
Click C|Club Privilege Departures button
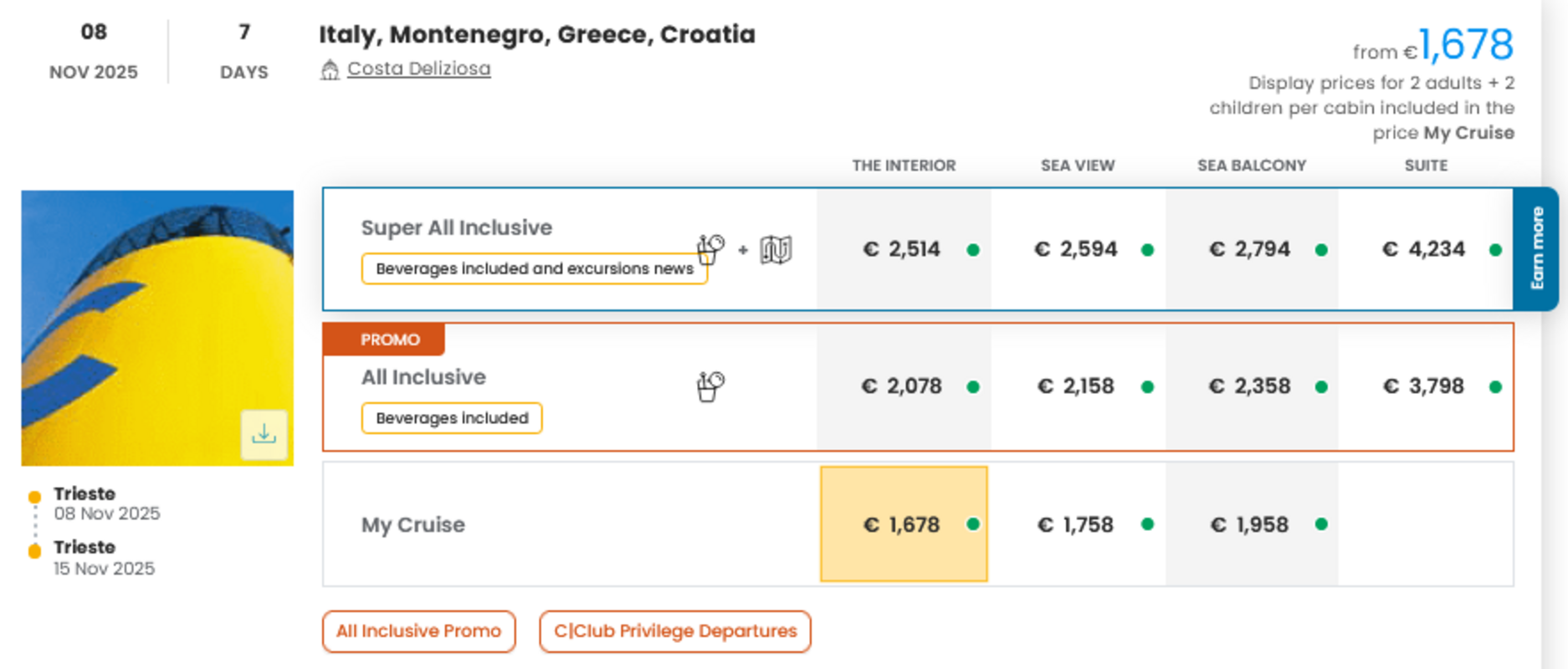(674, 631)
